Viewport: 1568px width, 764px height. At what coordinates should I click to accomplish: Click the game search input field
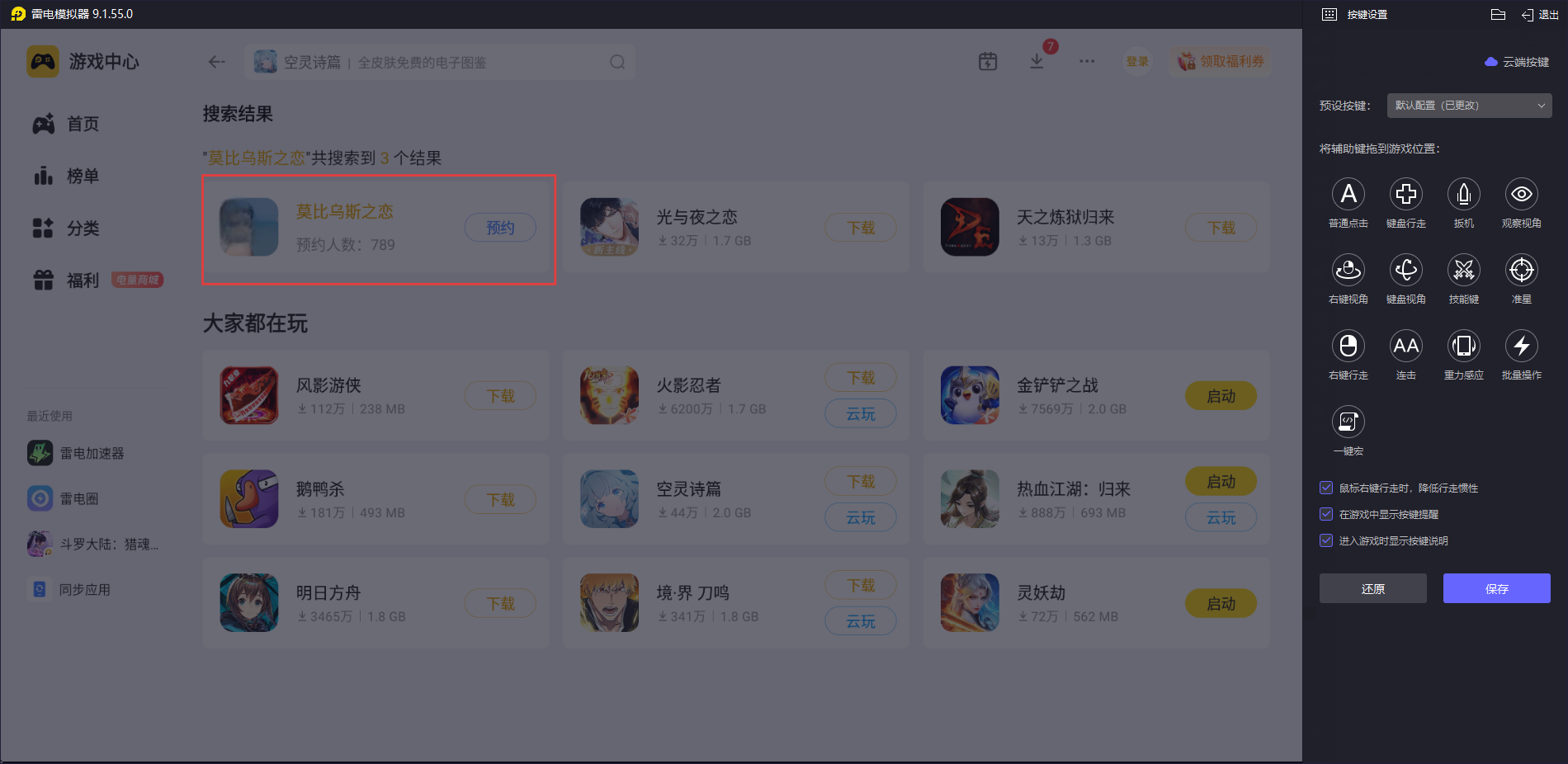pos(440,62)
